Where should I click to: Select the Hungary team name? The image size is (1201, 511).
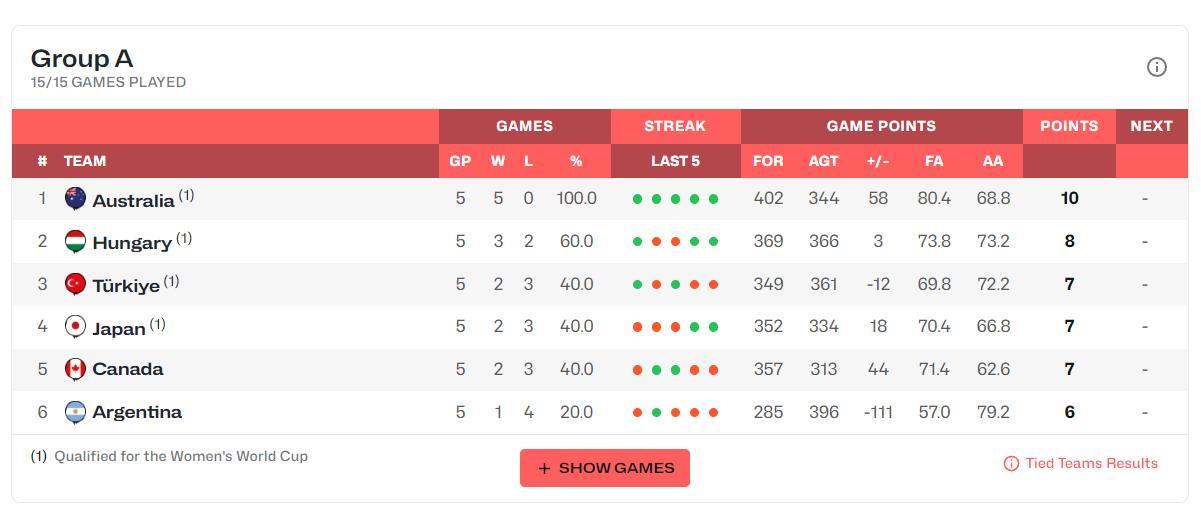click(131, 242)
